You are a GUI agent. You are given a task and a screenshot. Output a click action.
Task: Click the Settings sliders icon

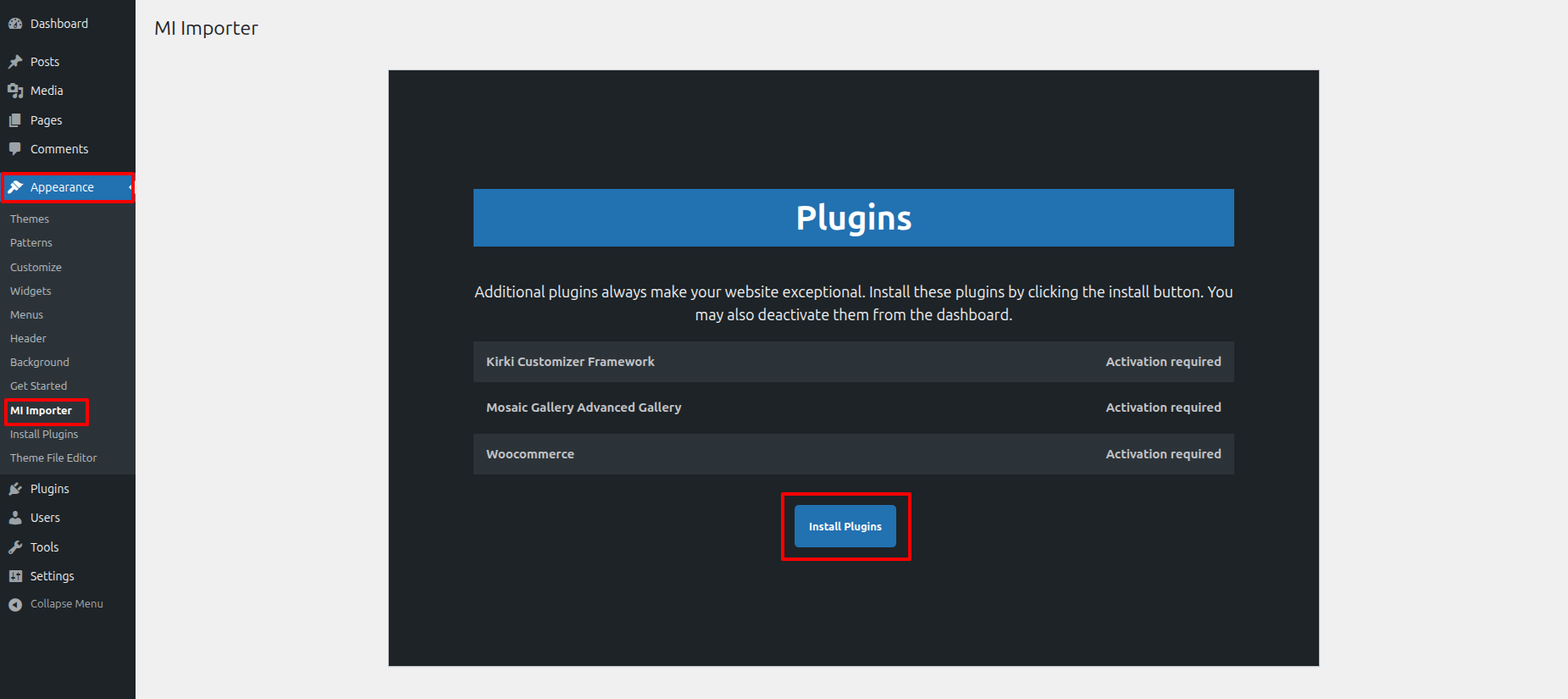tap(15, 576)
